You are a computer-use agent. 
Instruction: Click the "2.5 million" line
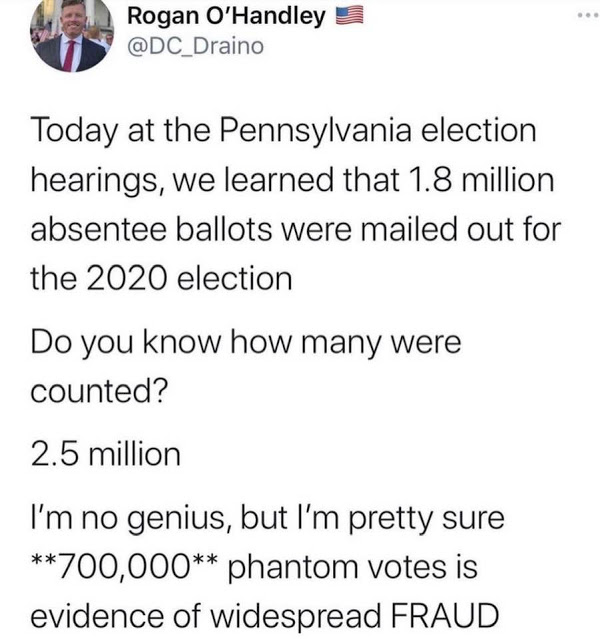pyautogui.click(x=107, y=455)
